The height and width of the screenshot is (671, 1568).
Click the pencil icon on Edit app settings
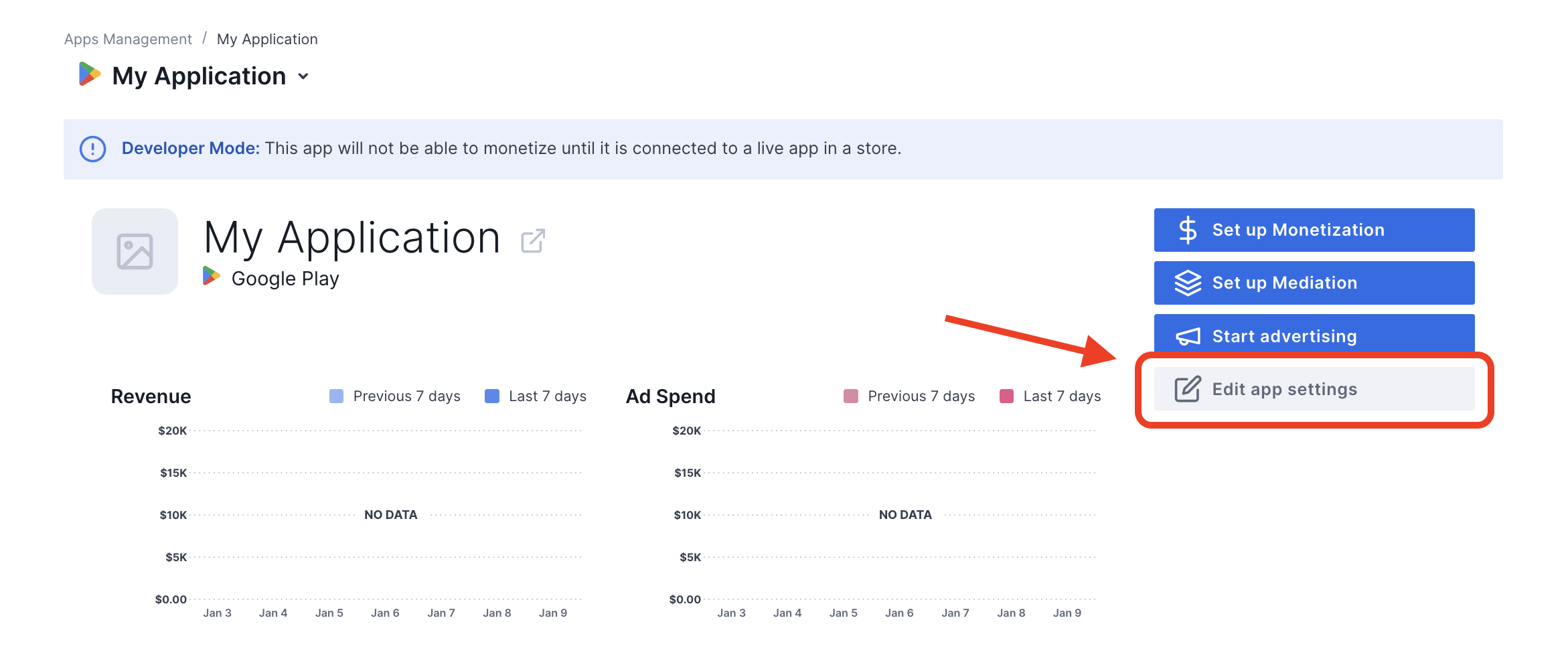click(1187, 388)
